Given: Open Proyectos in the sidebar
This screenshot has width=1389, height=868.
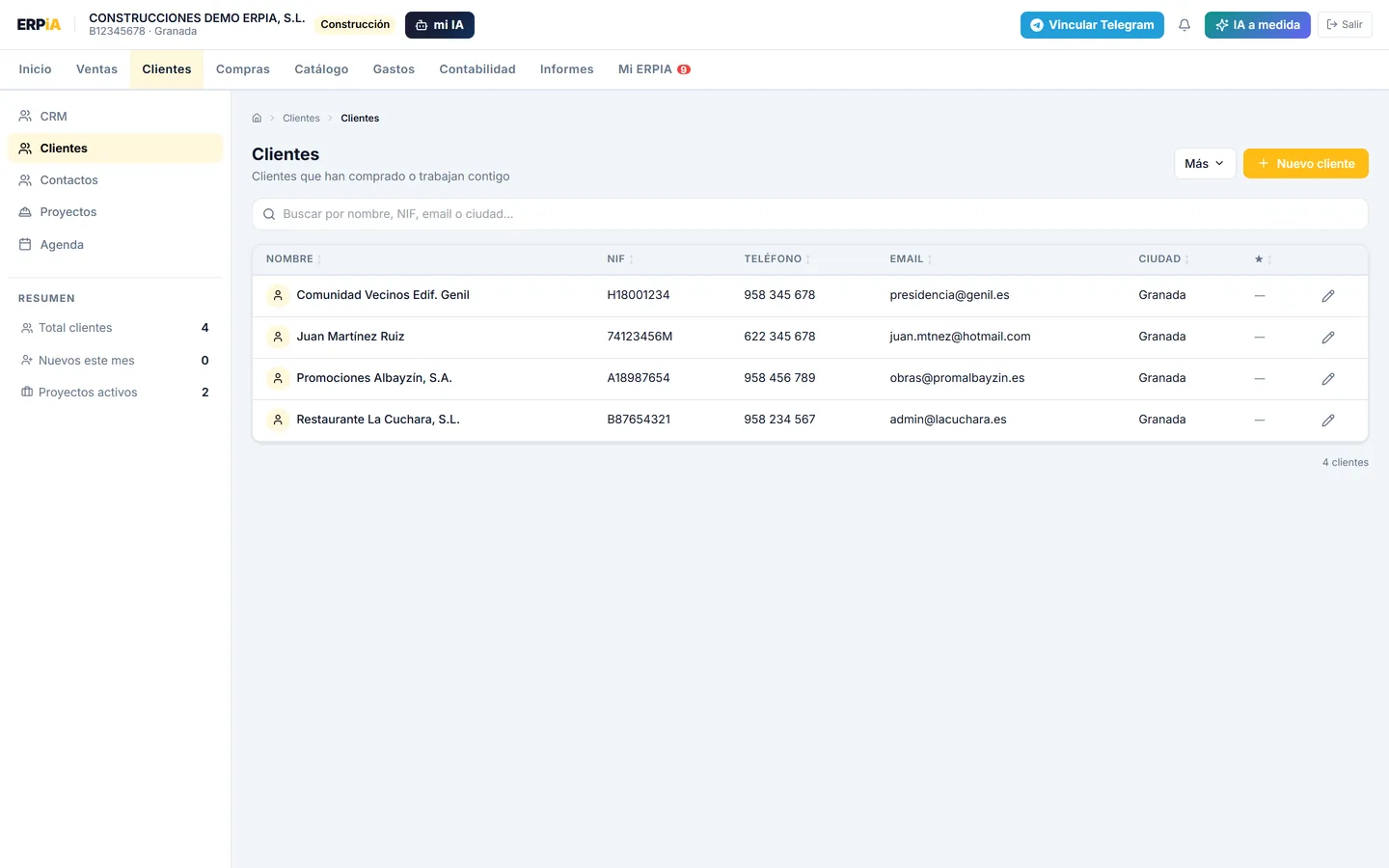Looking at the screenshot, I should pos(116,212).
